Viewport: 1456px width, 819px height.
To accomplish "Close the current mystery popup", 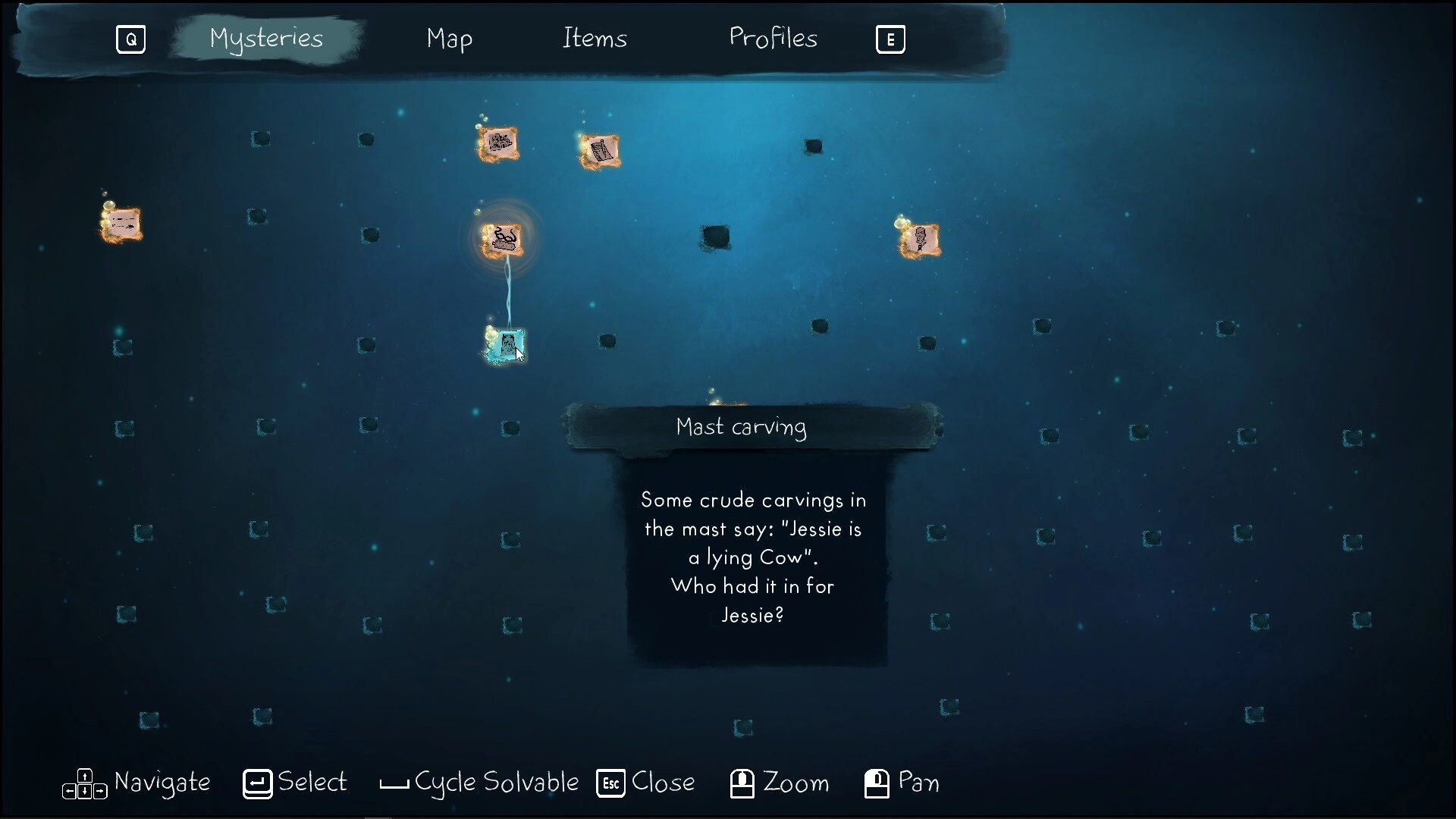I will coord(611,783).
